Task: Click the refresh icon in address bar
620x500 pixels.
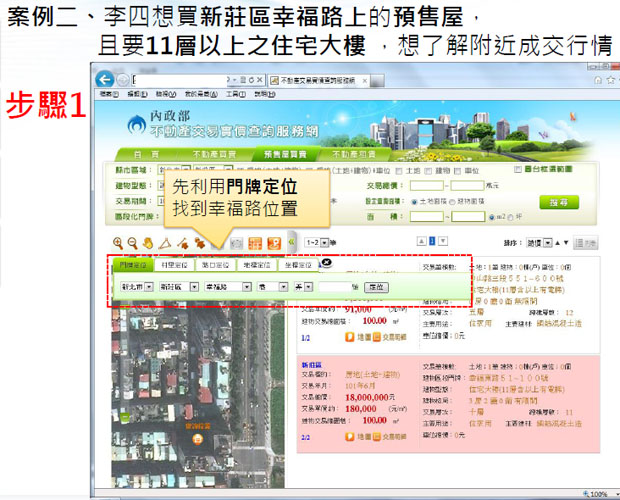Action: pyautogui.click(x=251, y=80)
